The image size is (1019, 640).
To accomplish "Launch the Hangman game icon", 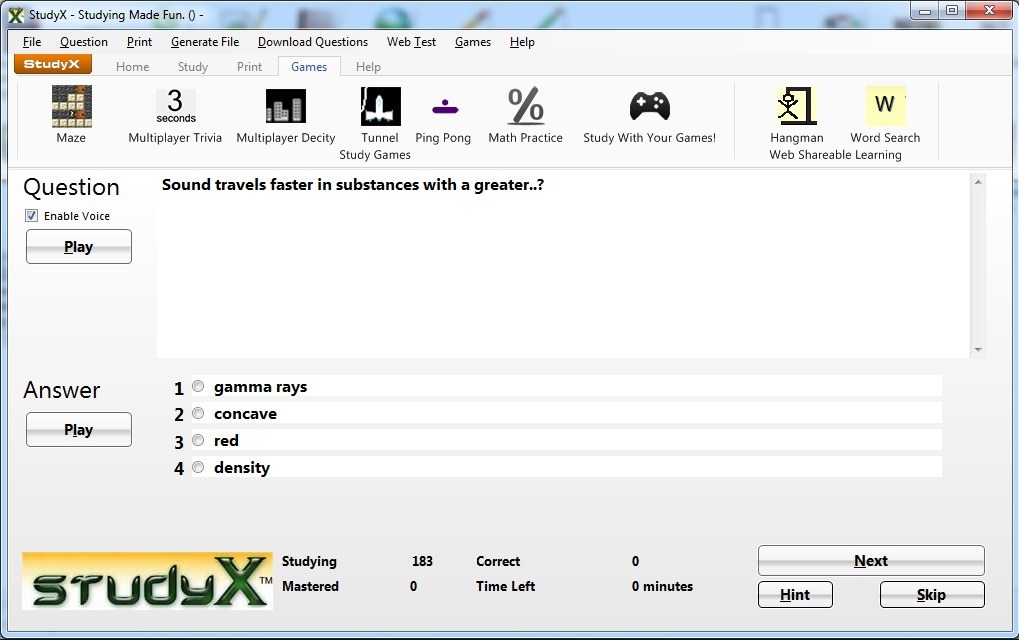I will pos(797,106).
